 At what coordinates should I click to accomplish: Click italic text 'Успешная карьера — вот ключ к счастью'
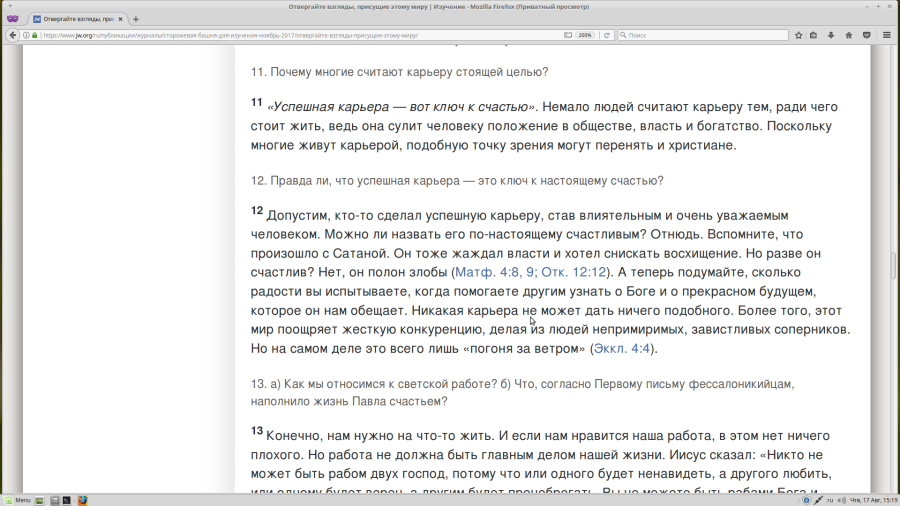pyautogui.click(x=401, y=107)
